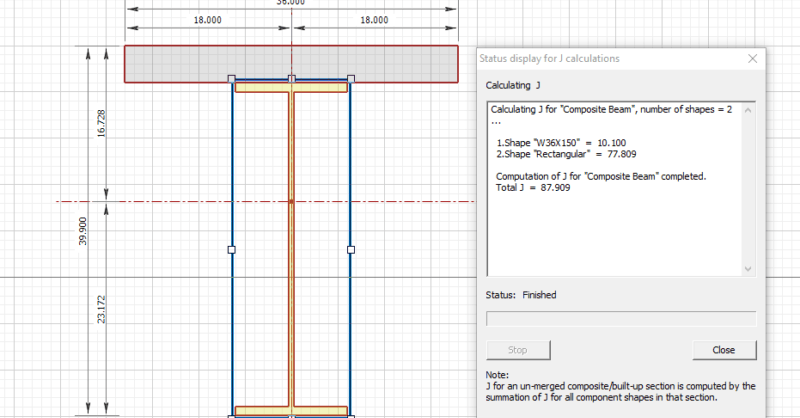Click the Close button in the dialog
Viewport: 800px width, 418px height.
pos(724,350)
